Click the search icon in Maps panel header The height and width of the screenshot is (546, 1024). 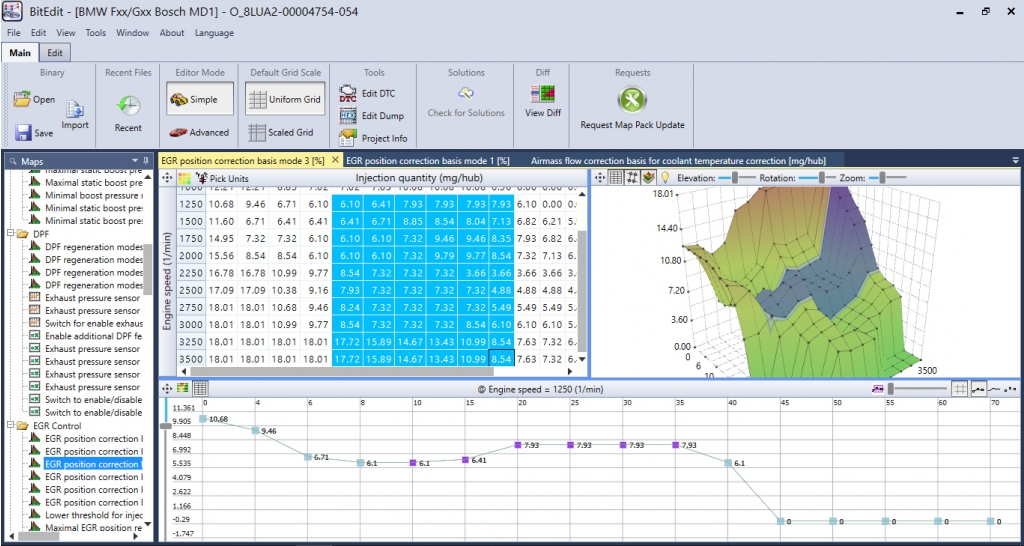[12, 161]
